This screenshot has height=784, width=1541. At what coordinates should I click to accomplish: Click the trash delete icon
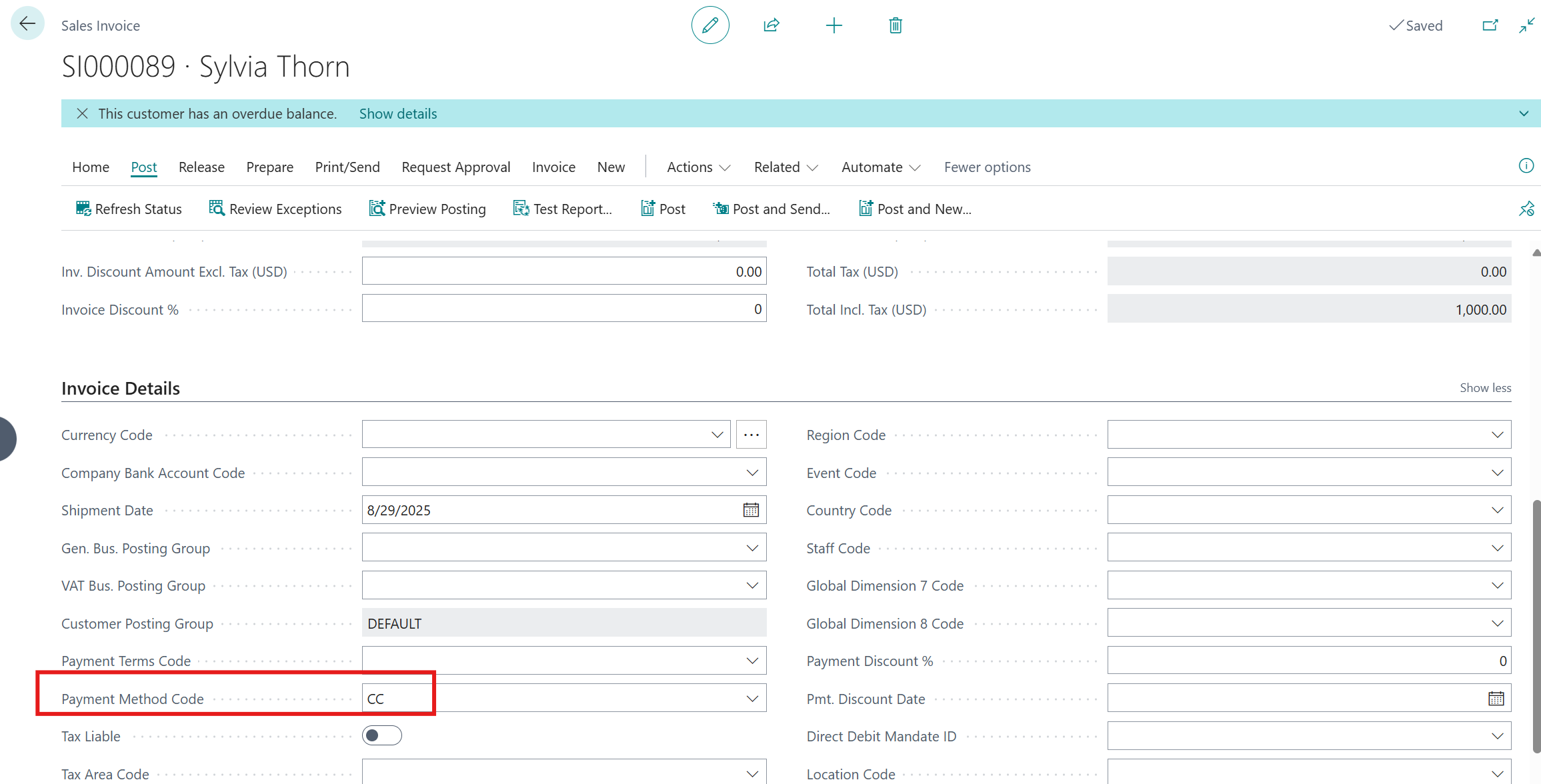[x=896, y=25]
